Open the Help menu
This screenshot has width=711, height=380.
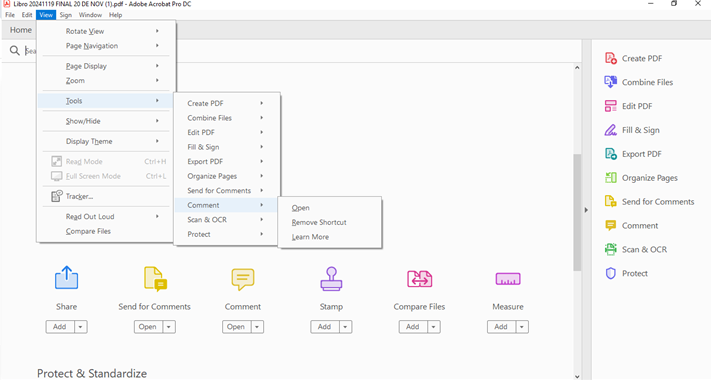tap(116, 15)
